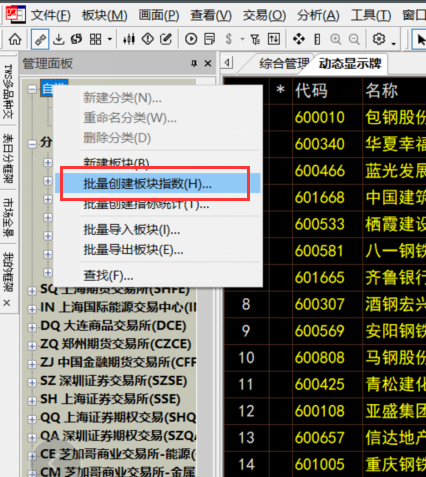Image resolution: width=426 pixels, height=477 pixels.
Task: Expand ZJ 中国金融期货交易所 tree node
Action: pos(32,364)
